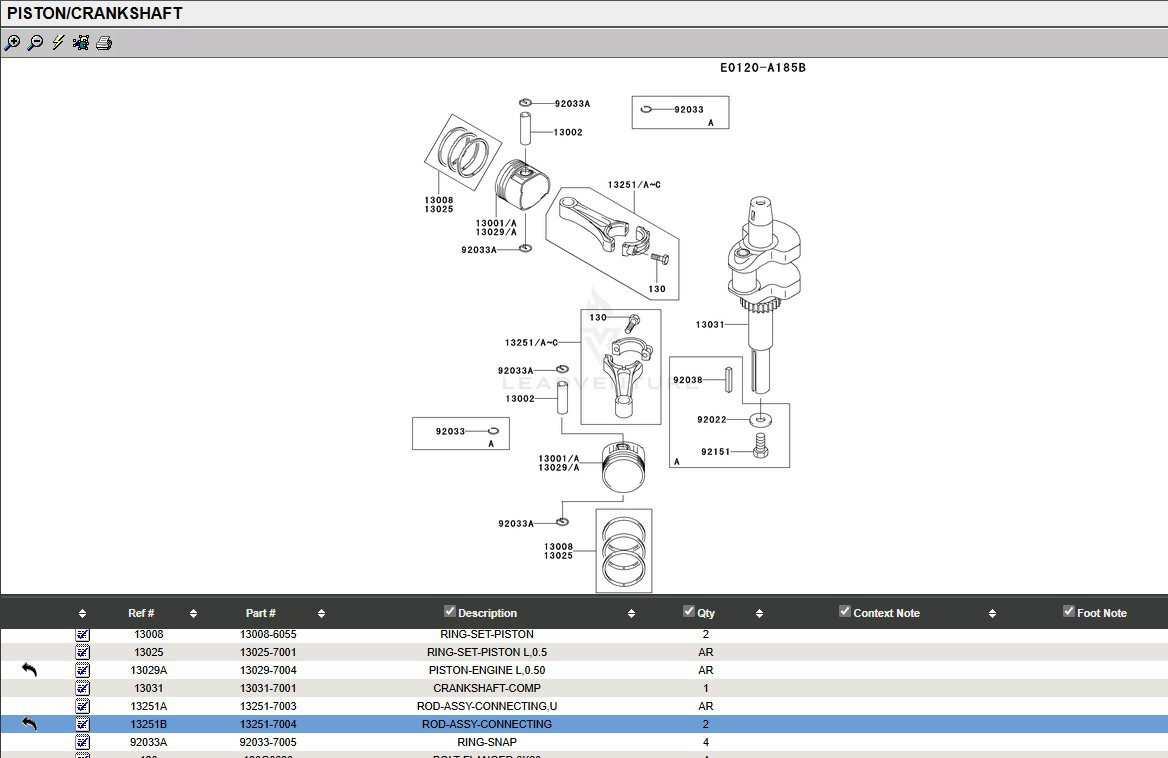
Task: Click back arrow icon on 13251B row
Action: [29, 724]
